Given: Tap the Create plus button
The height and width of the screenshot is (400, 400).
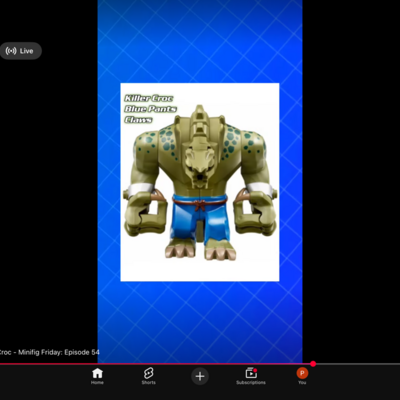Looking at the screenshot, I should click(x=200, y=376).
